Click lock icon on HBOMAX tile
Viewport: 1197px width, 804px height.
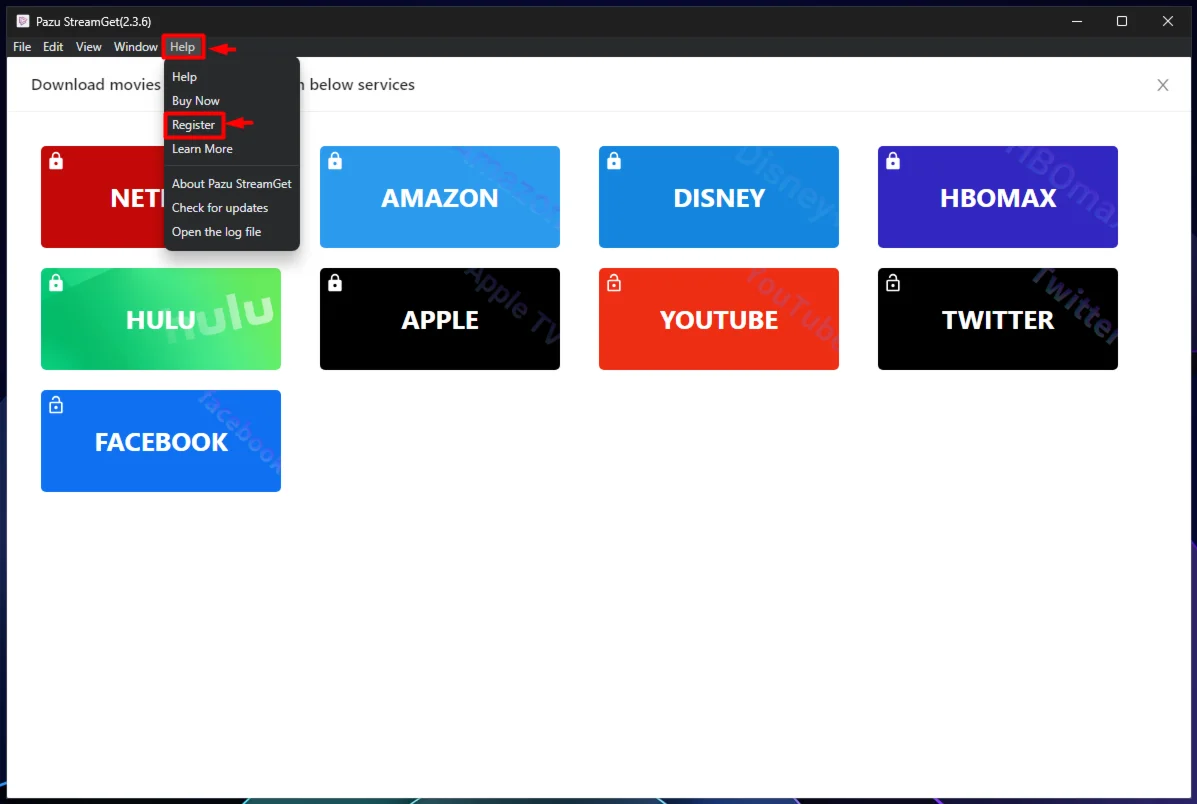(x=893, y=161)
